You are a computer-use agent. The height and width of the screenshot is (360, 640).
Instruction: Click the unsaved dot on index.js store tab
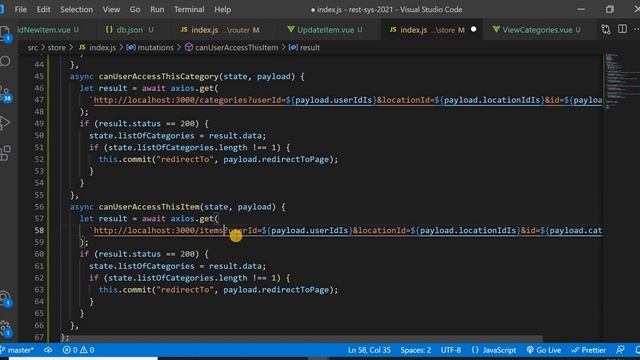coord(473,29)
